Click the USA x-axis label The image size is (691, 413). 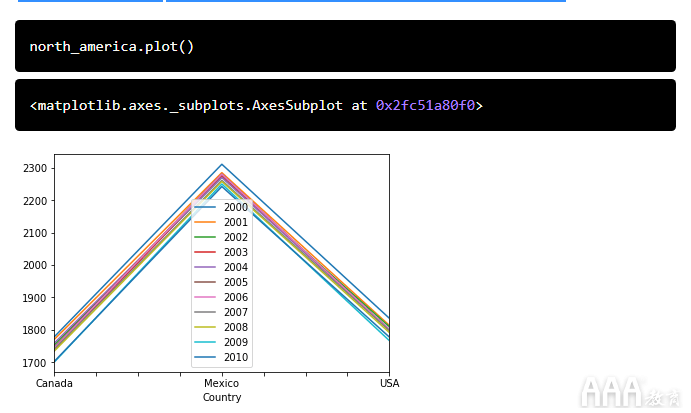click(390, 383)
